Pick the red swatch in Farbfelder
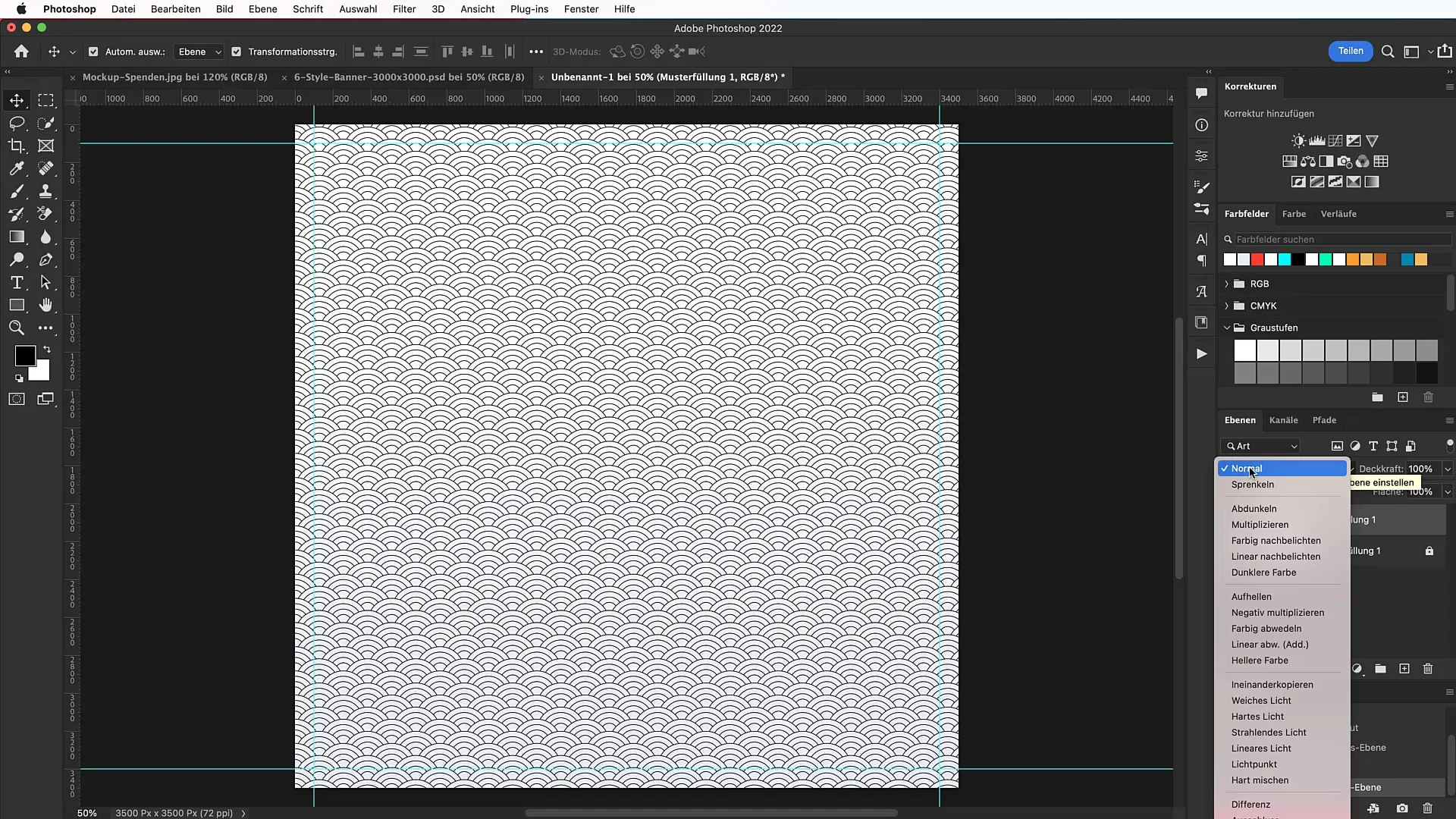 [1257, 259]
